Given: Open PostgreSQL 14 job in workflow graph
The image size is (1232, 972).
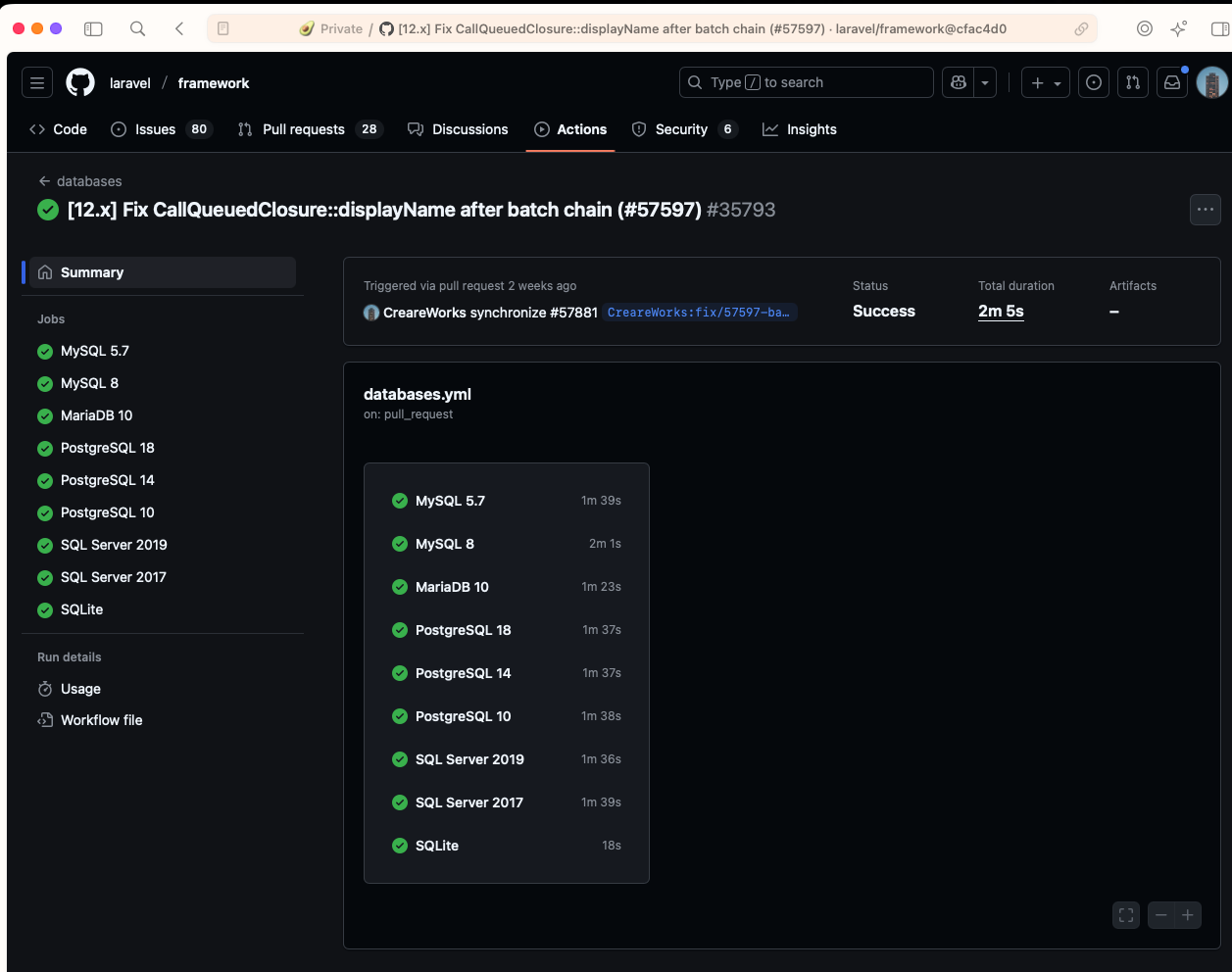Looking at the screenshot, I should 506,673.
